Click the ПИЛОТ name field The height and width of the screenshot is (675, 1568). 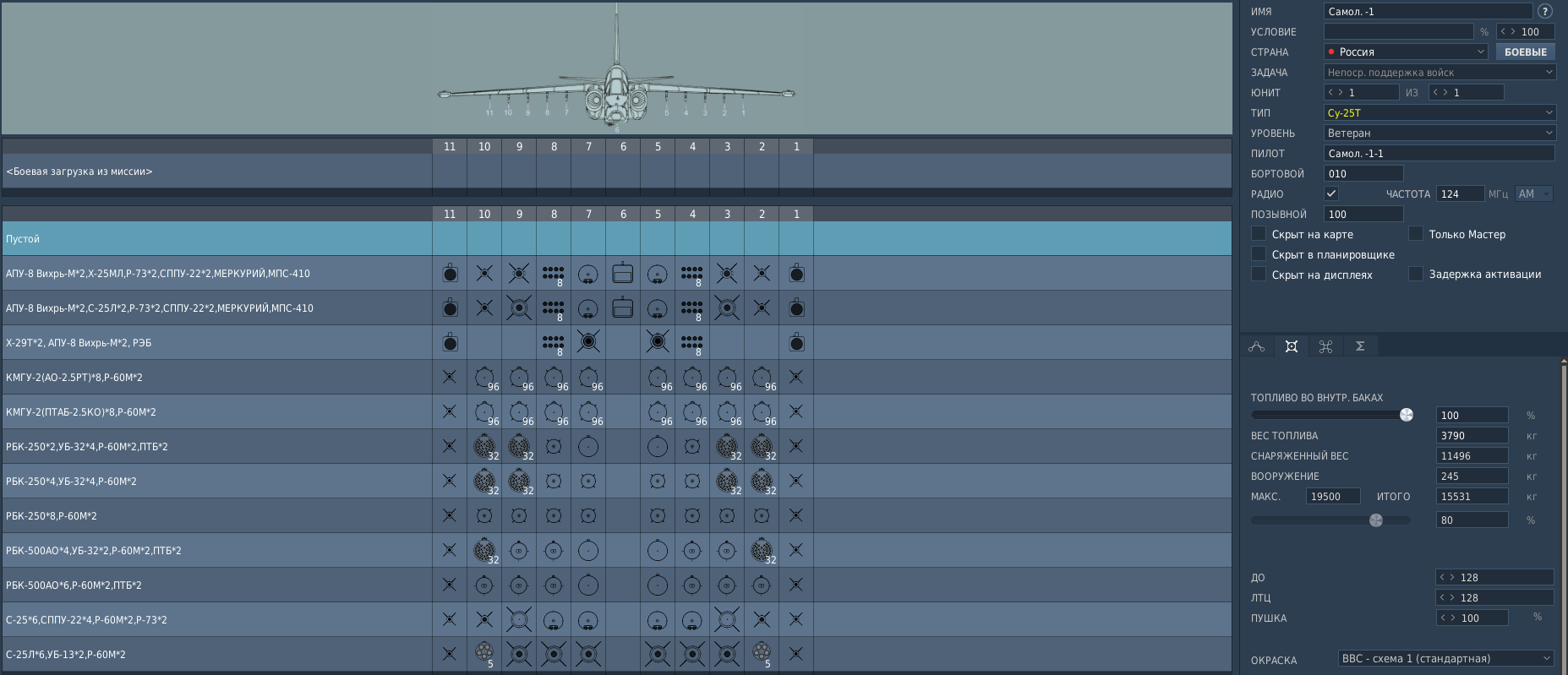click(1440, 153)
